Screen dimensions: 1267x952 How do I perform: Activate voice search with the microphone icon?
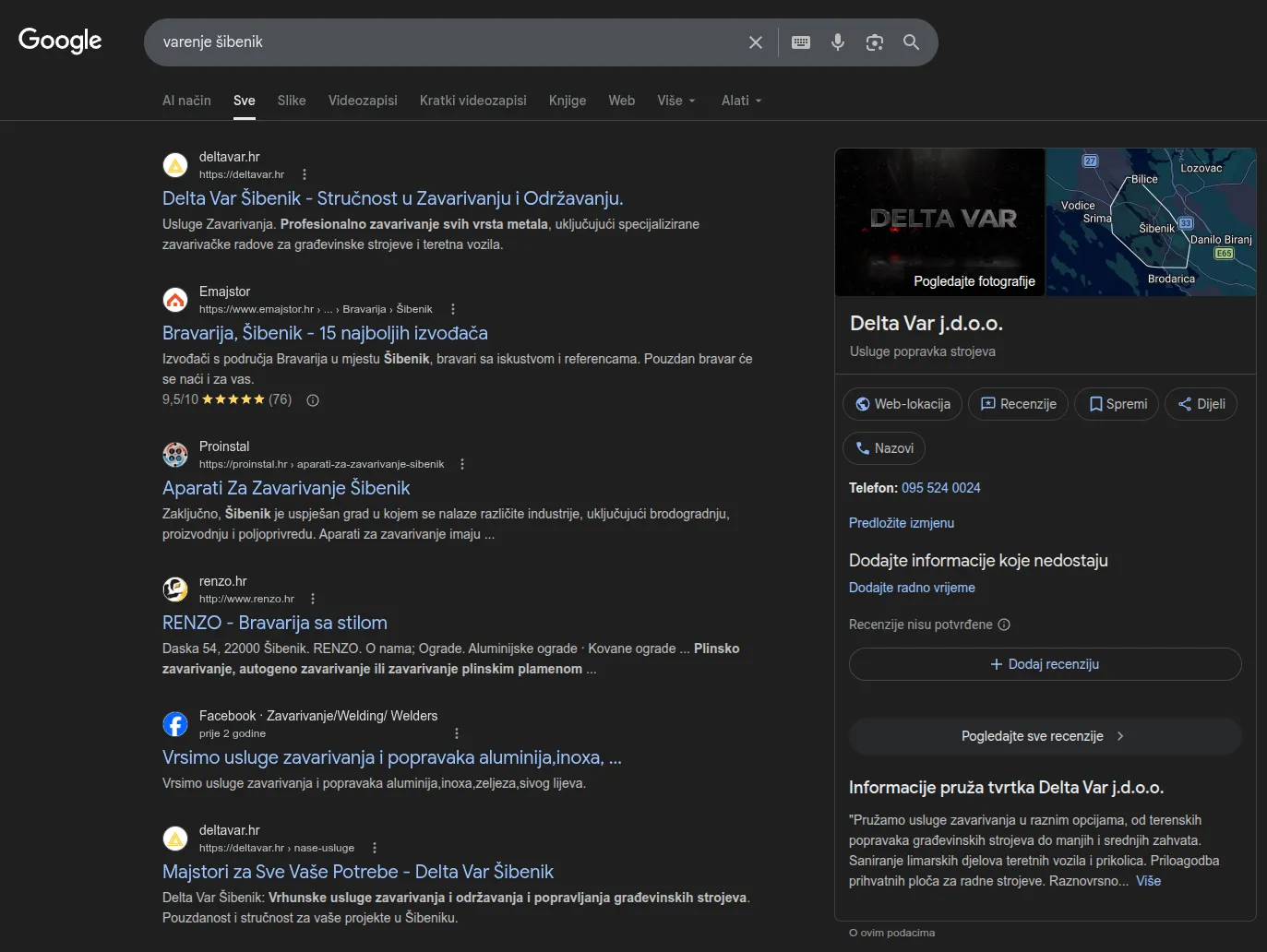click(x=837, y=42)
